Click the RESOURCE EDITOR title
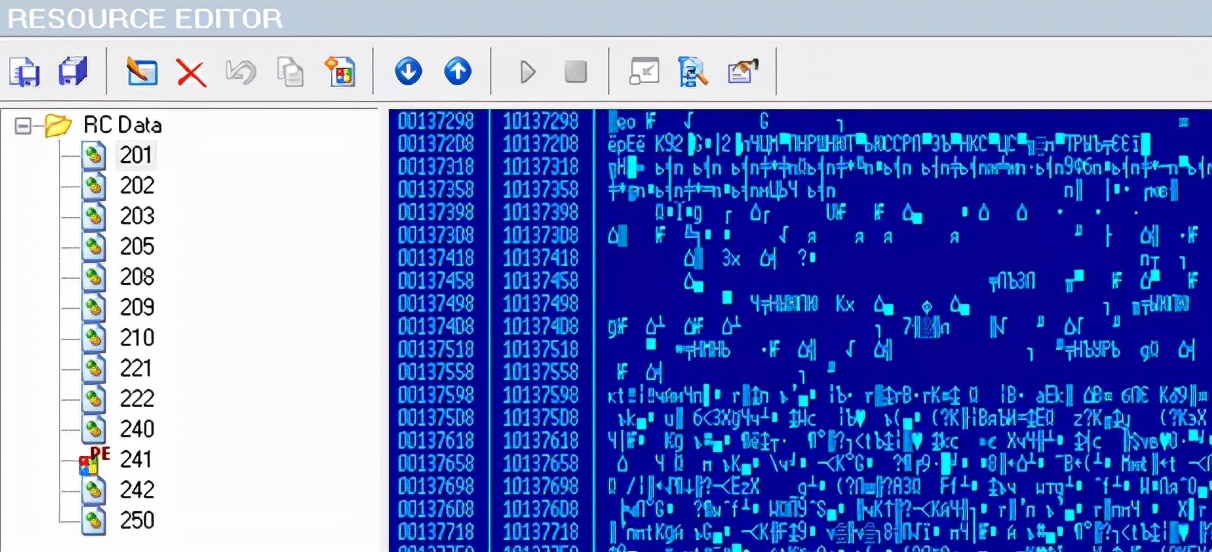 (x=145, y=17)
